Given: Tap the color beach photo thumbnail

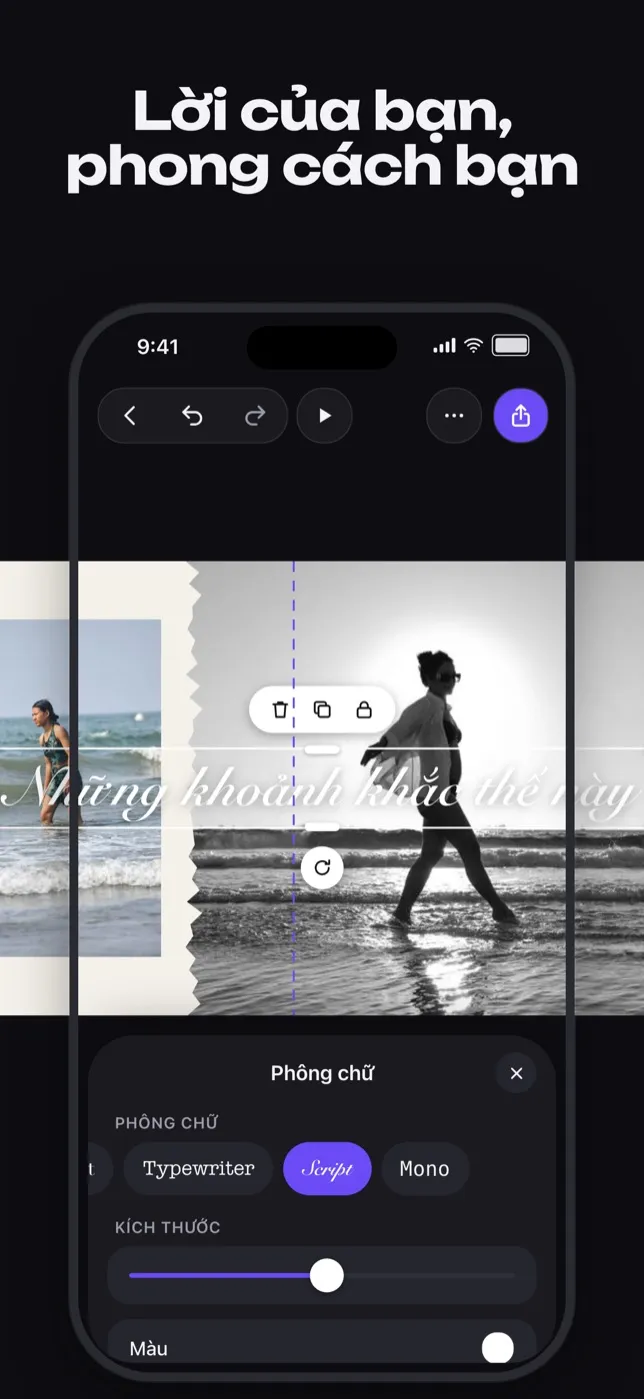Looking at the screenshot, I should click(x=80, y=787).
